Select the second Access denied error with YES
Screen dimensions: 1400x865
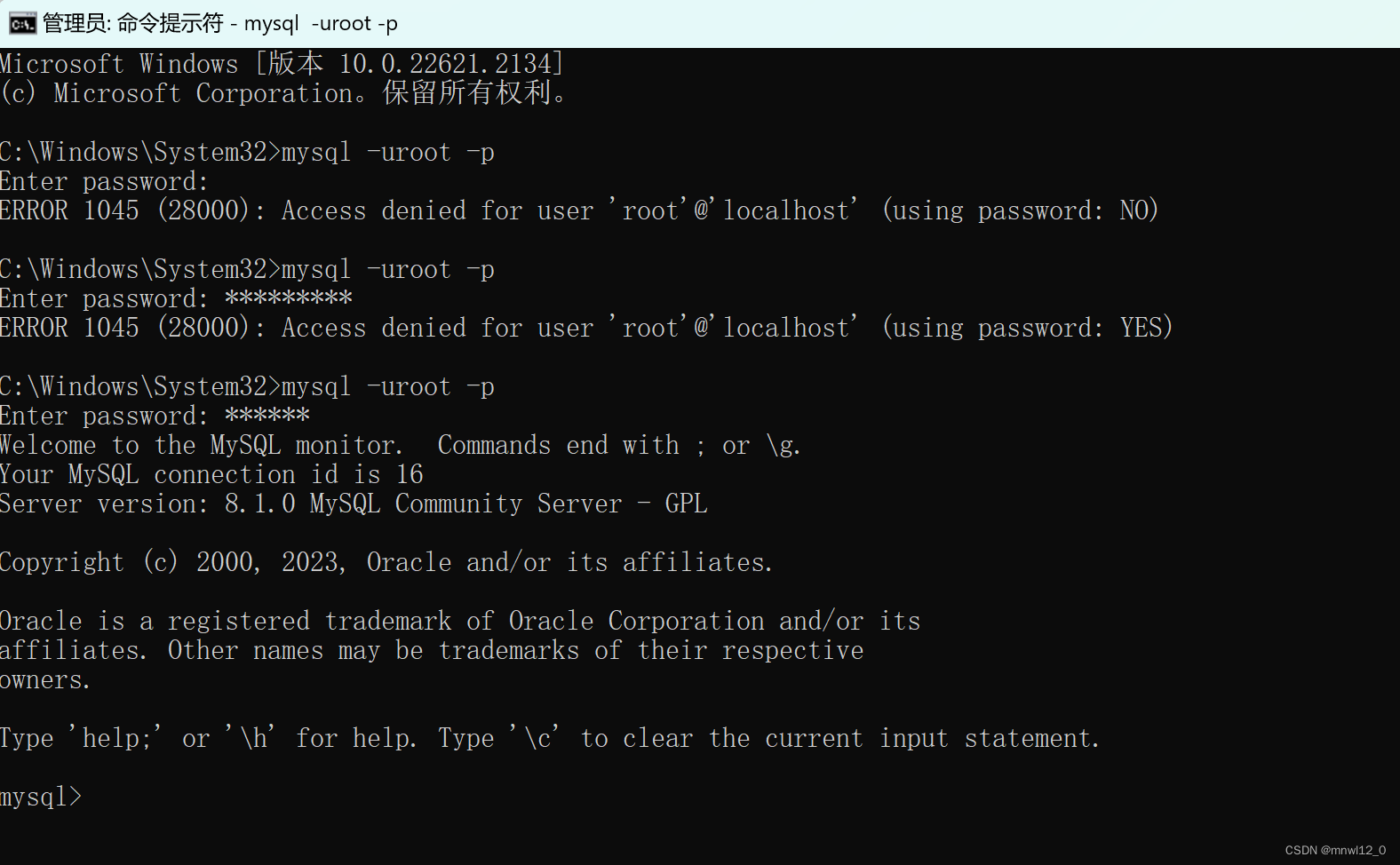[x=586, y=327]
